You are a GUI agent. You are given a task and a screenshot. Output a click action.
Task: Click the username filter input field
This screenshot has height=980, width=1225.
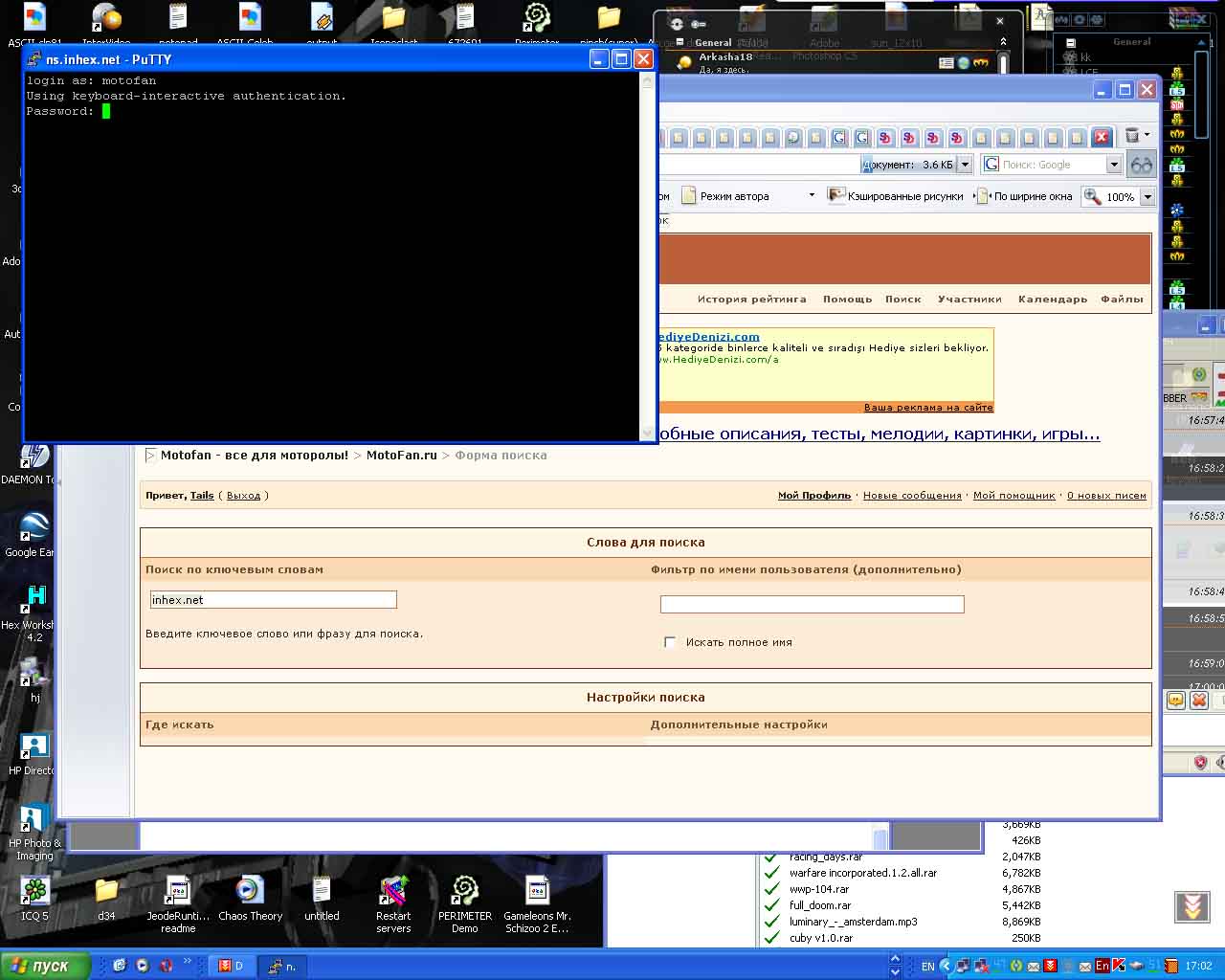tap(812, 605)
